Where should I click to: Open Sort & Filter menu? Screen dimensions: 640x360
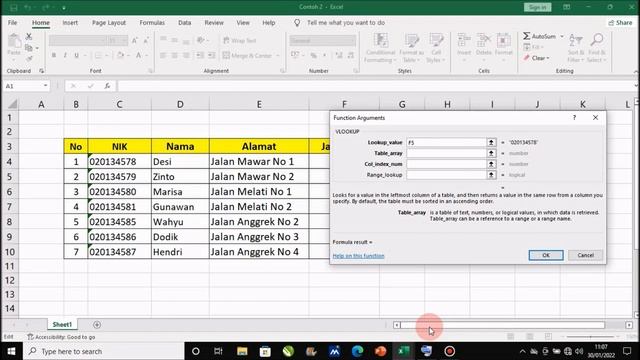point(576,48)
